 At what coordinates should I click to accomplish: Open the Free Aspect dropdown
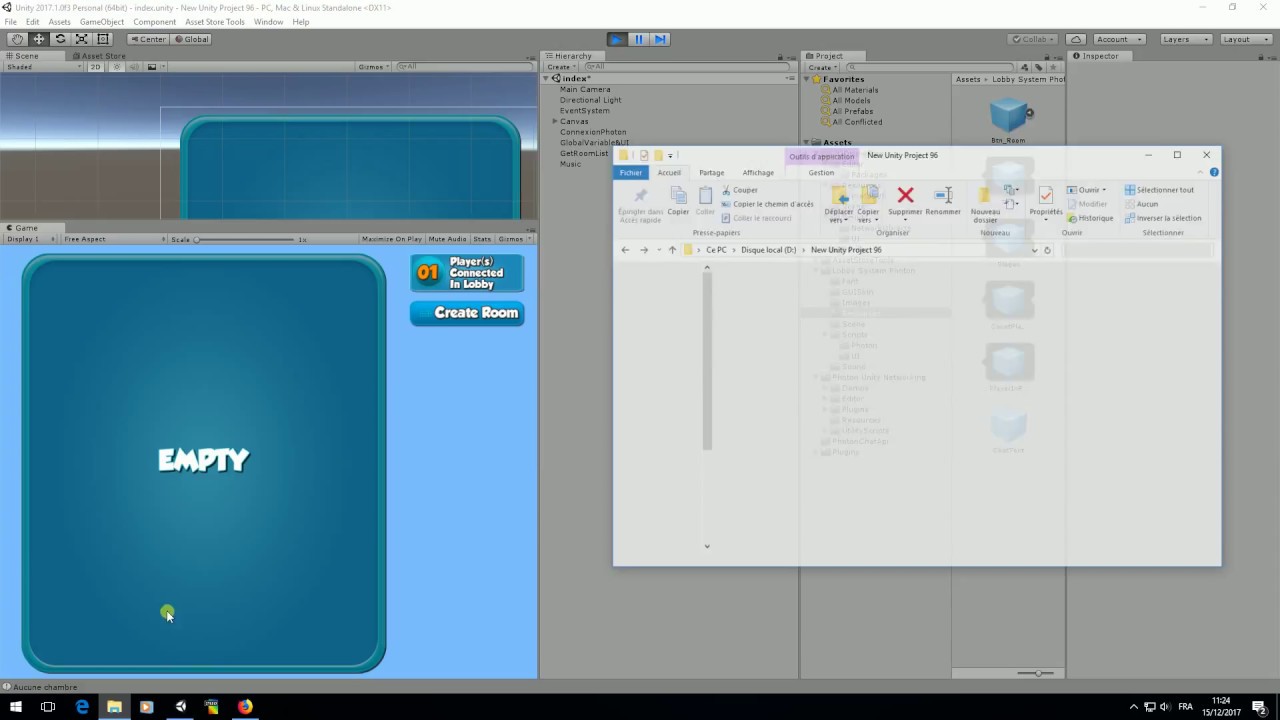click(x=114, y=239)
